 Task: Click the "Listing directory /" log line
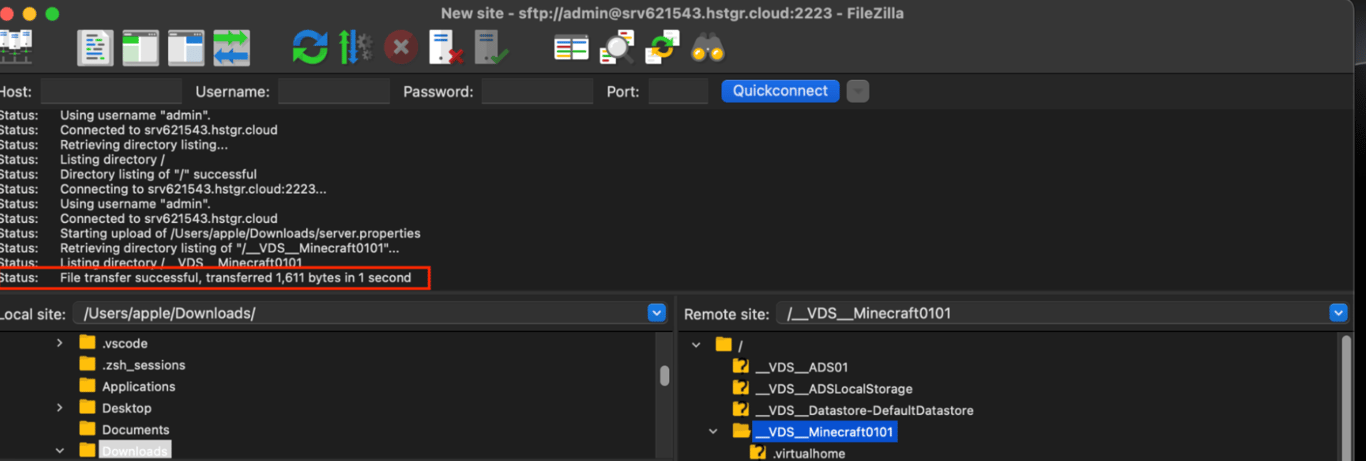coord(113,160)
